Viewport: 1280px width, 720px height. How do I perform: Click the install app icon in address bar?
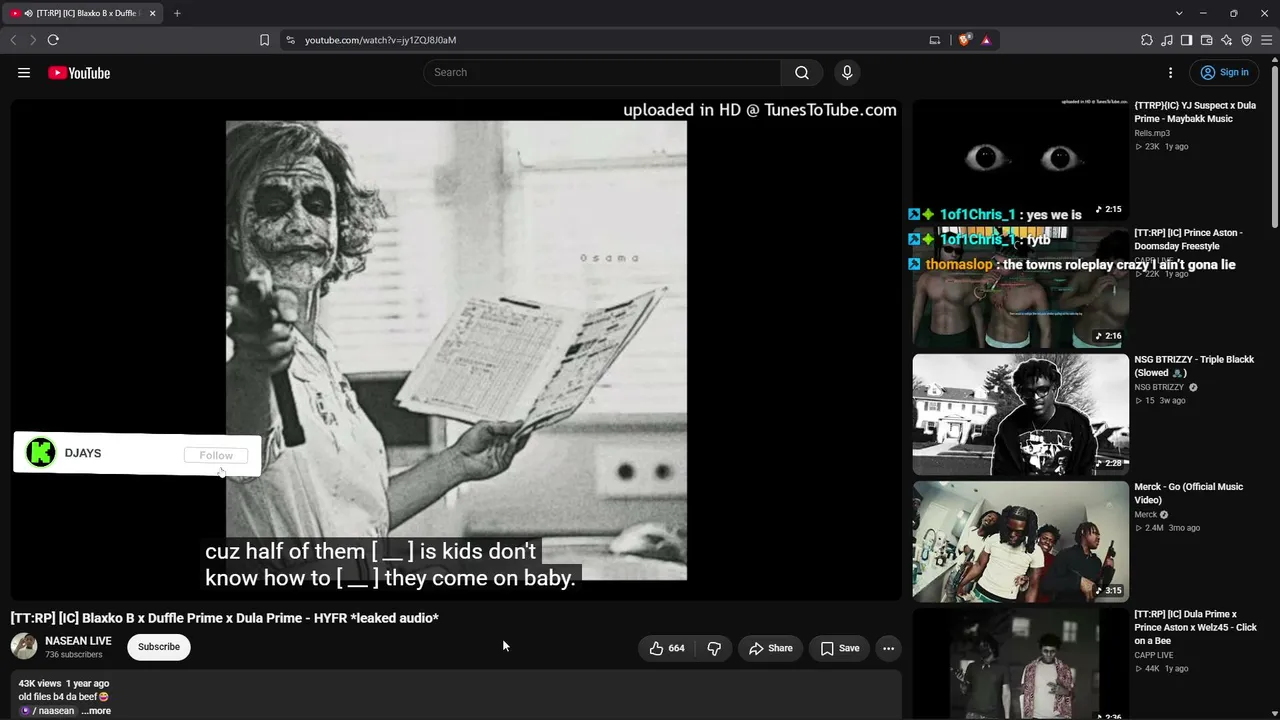(935, 40)
